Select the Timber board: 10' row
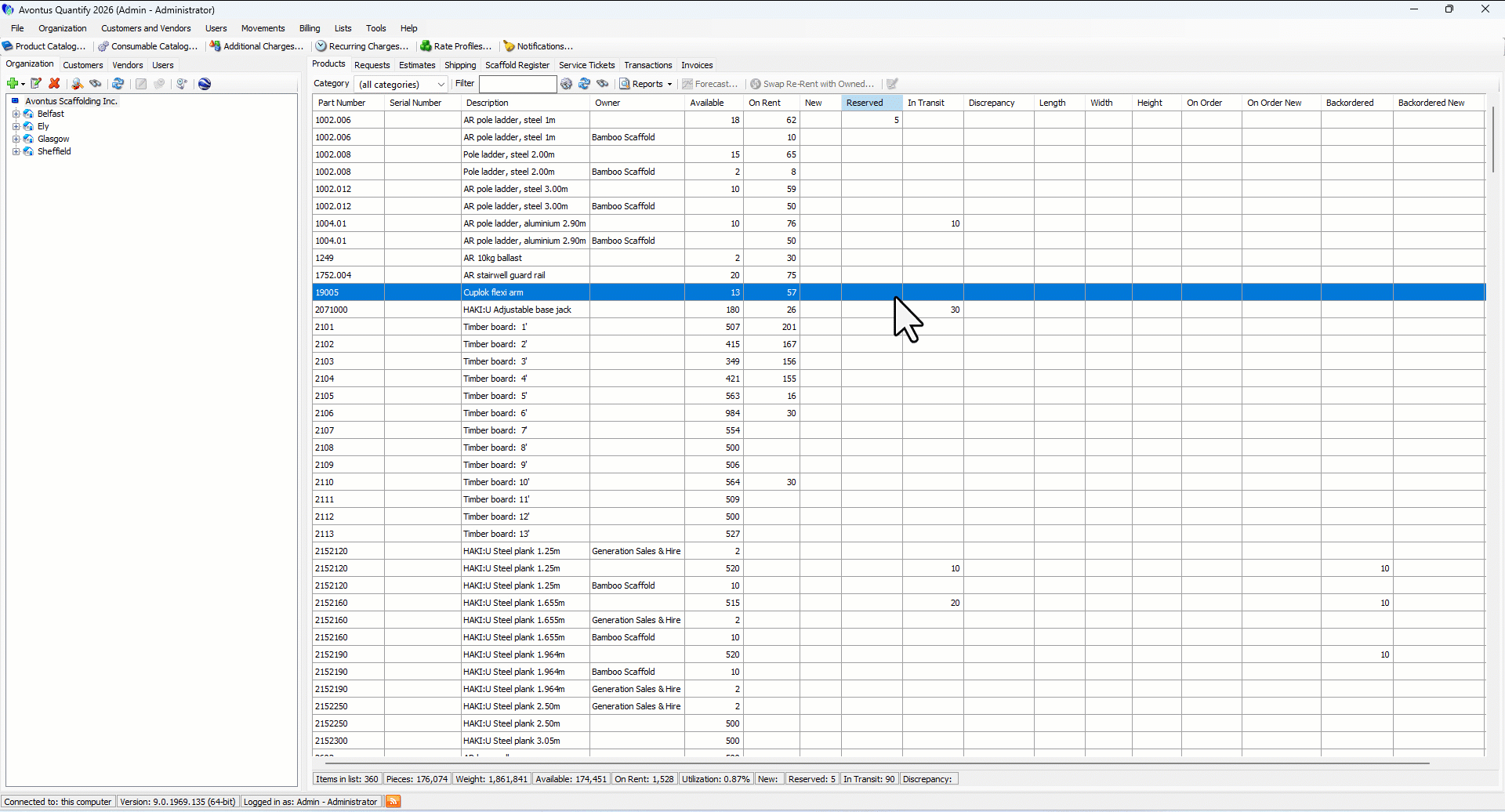1505x812 pixels. point(898,482)
